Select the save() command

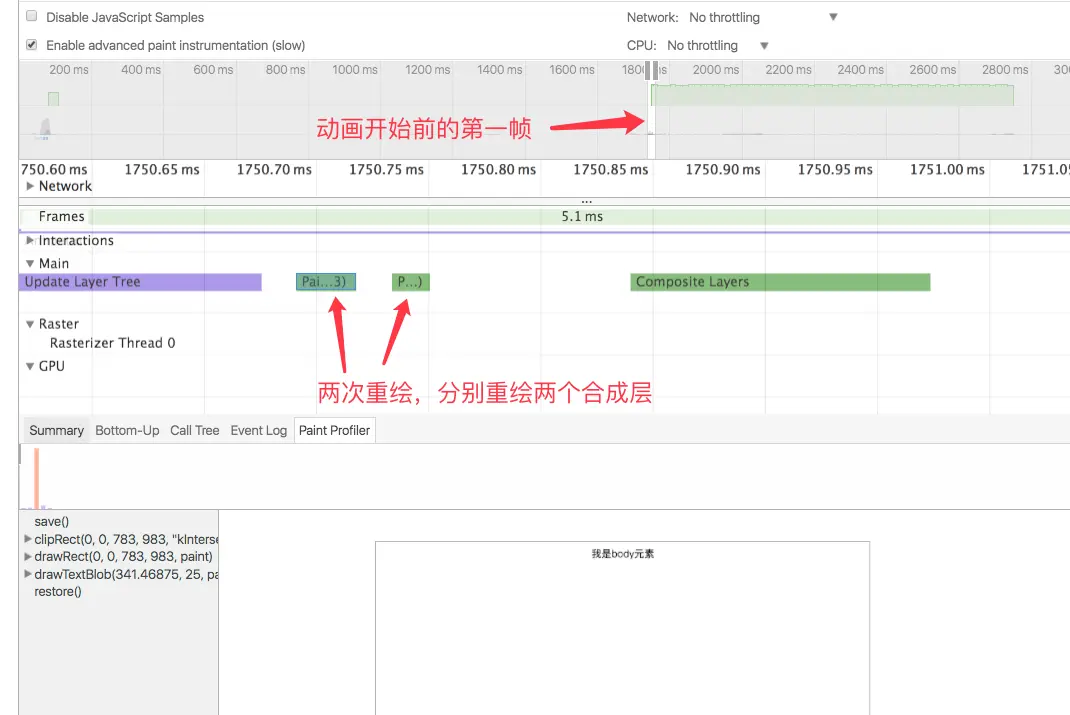point(52,522)
